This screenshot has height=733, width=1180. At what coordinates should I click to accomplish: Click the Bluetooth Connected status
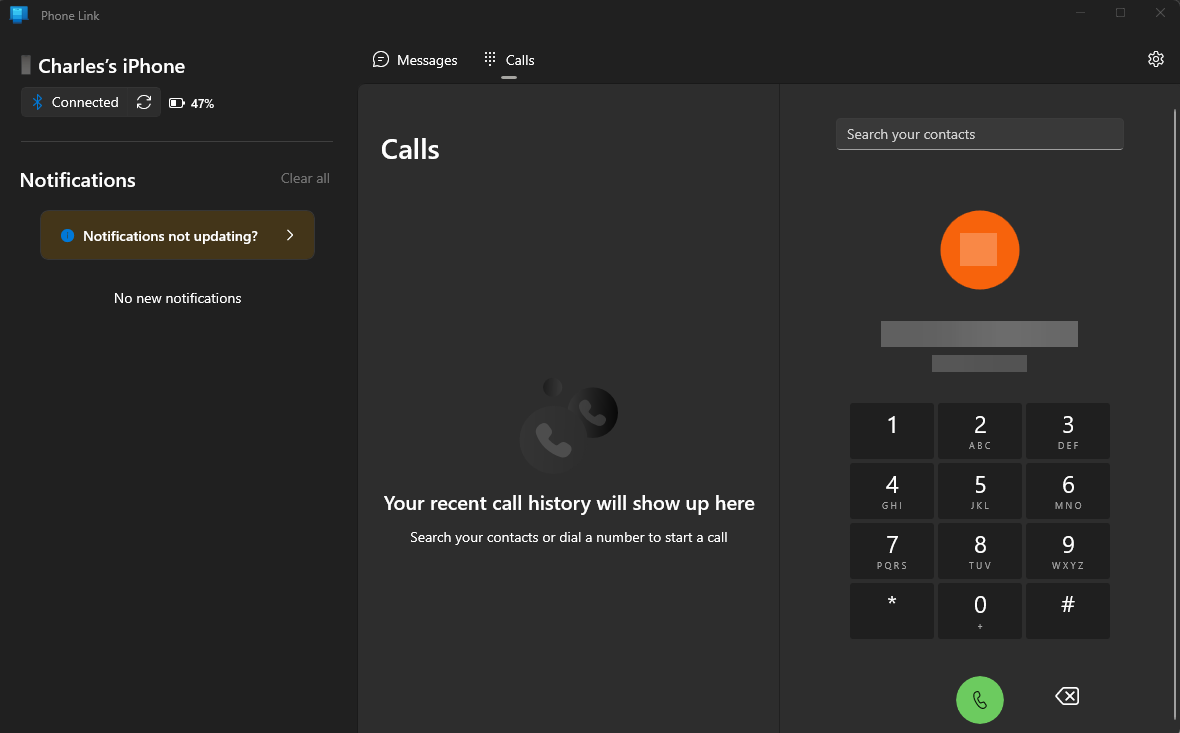pyautogui.click(x=75, y=102)
